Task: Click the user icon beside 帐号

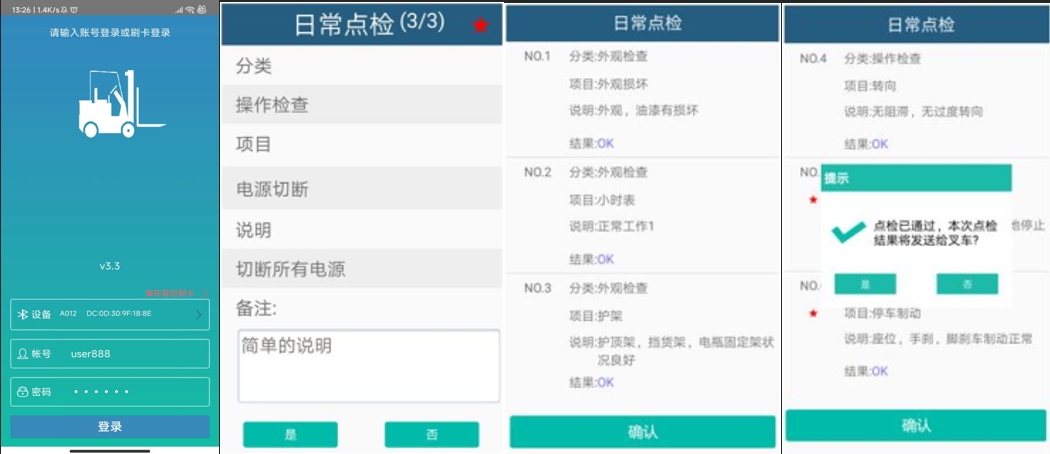Action: coord(22,354)
